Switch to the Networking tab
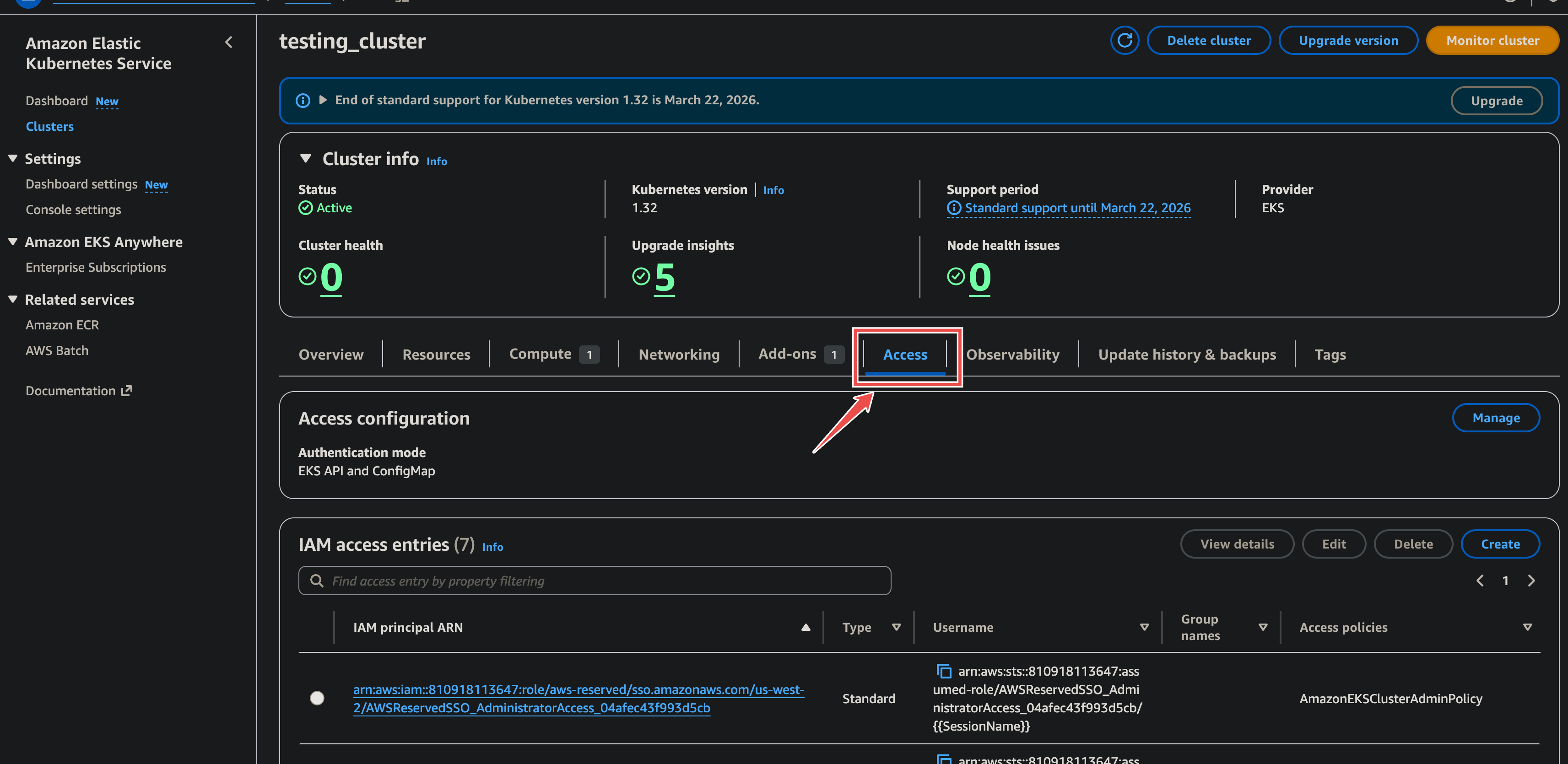Image resolution: width=1568 pixels, height=764 pixels. pos(679,354)
